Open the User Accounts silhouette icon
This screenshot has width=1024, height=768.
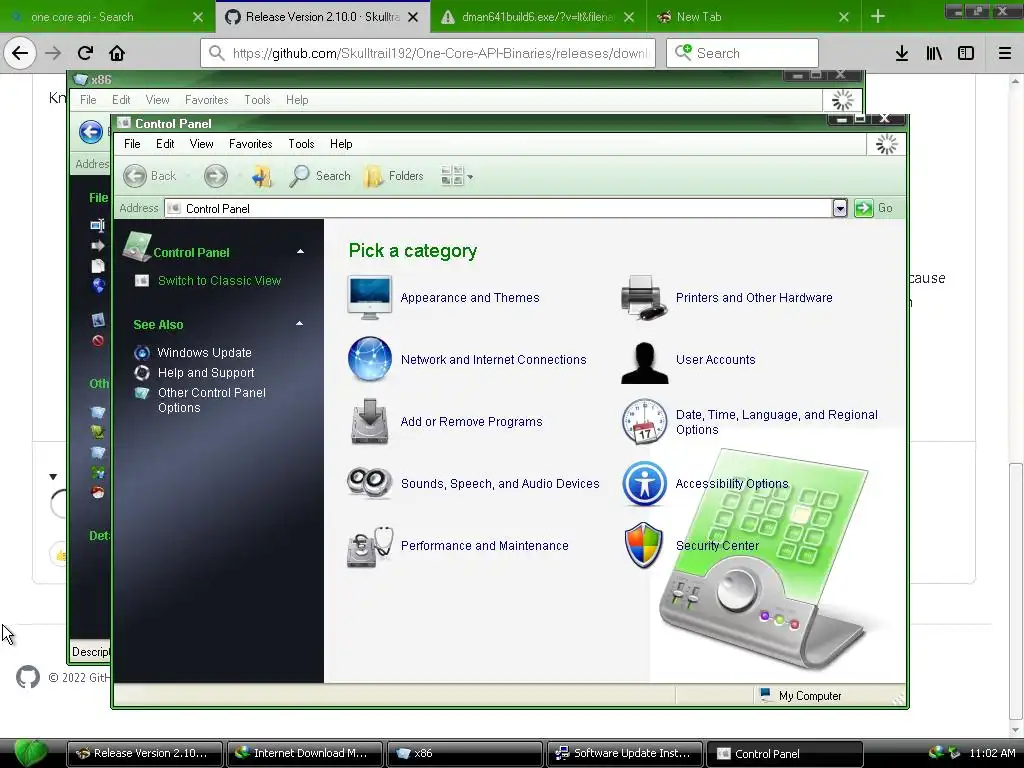pyautogui.click(x=644, y=361)
